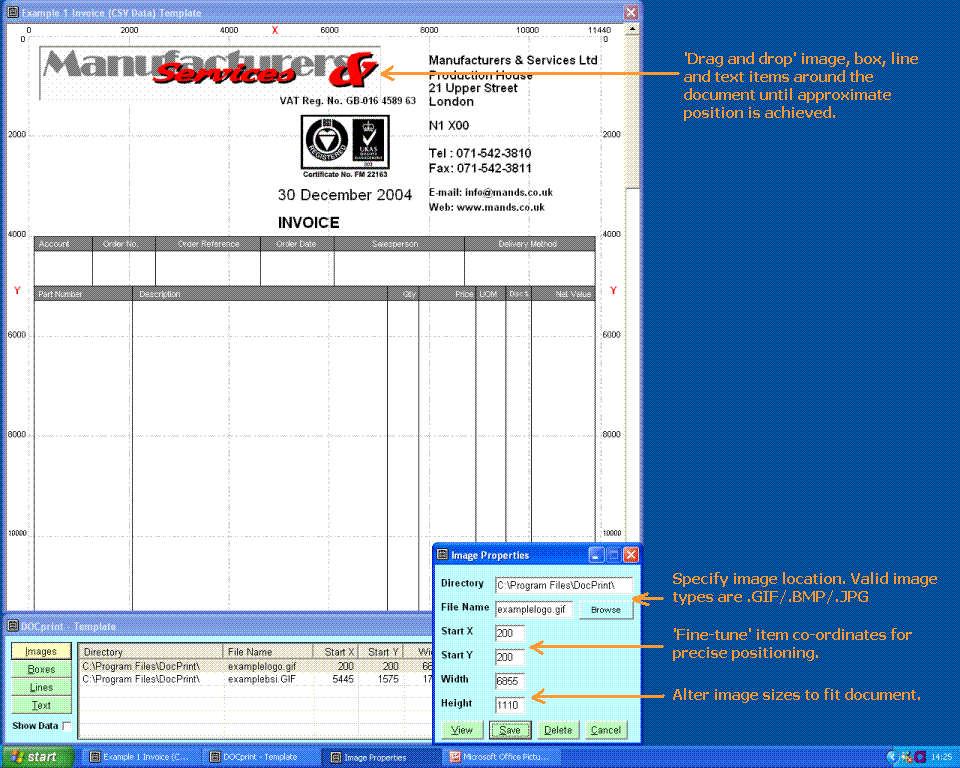
Task: Click the purple tray application icon
Action: pyautogui.click(x=919, y=757)
